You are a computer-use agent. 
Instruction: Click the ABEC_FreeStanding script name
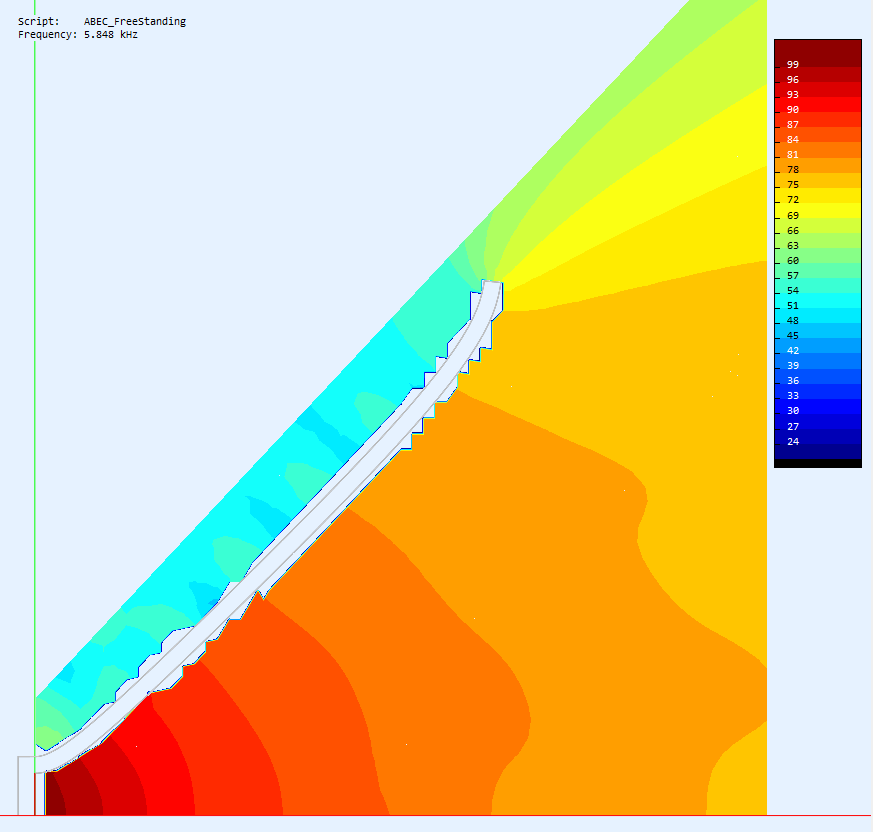[x=135, y=22]
